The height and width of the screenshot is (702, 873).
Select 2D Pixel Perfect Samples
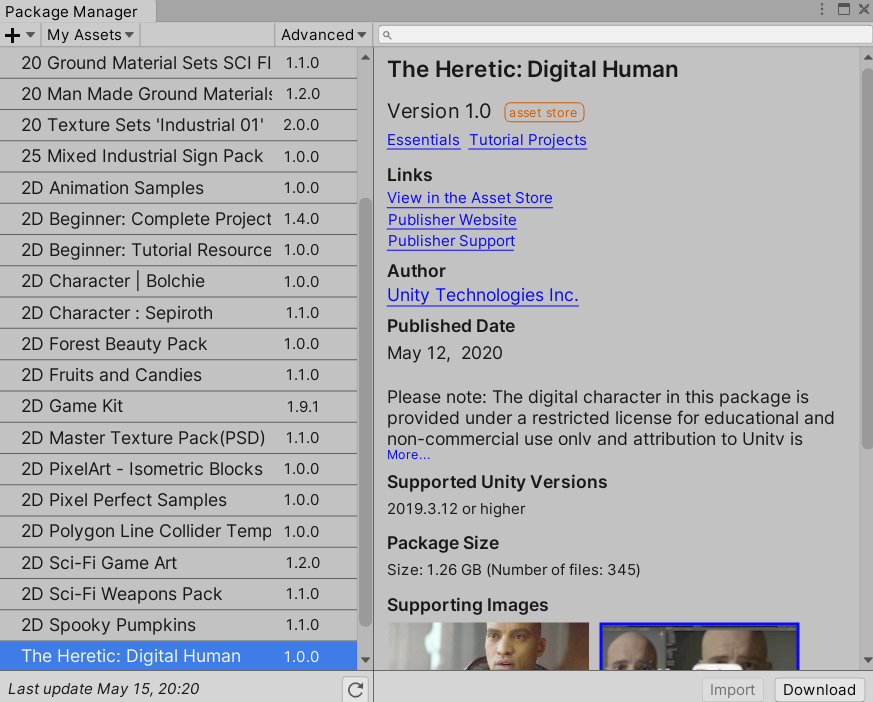point(178,500)
